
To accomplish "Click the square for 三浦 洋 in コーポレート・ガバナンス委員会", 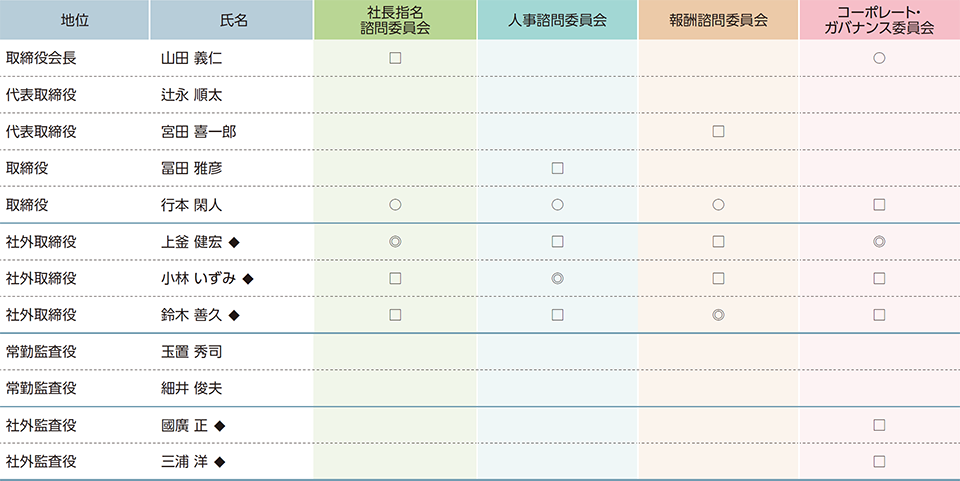I will point(879,462).
